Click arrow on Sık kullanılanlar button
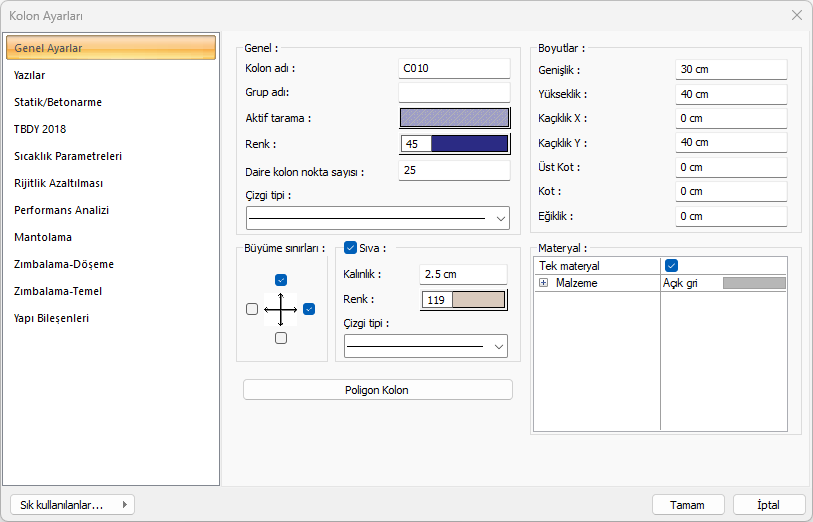 (x=124, y=505)
